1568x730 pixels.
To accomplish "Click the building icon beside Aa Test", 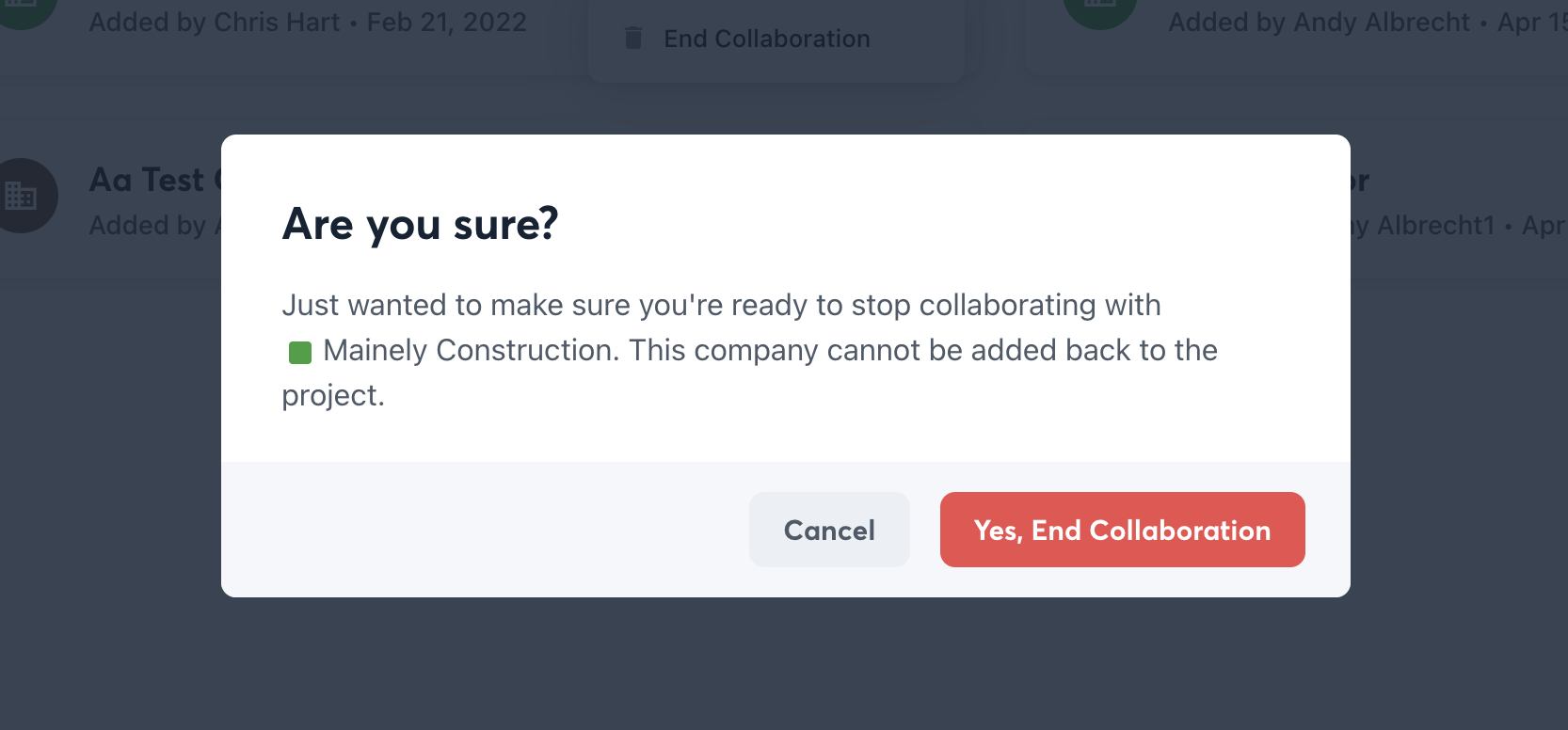I will (21, 196).
